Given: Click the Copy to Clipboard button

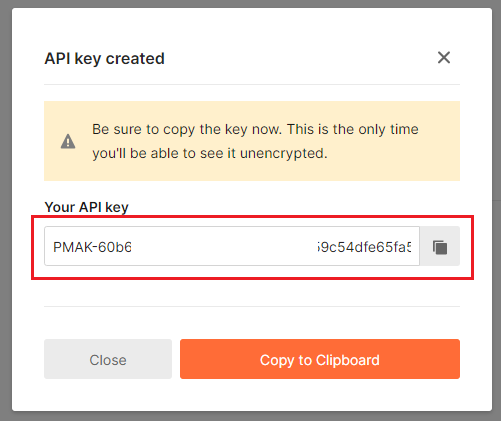Looking at the screenshot, I should click(x=320, y=359).
